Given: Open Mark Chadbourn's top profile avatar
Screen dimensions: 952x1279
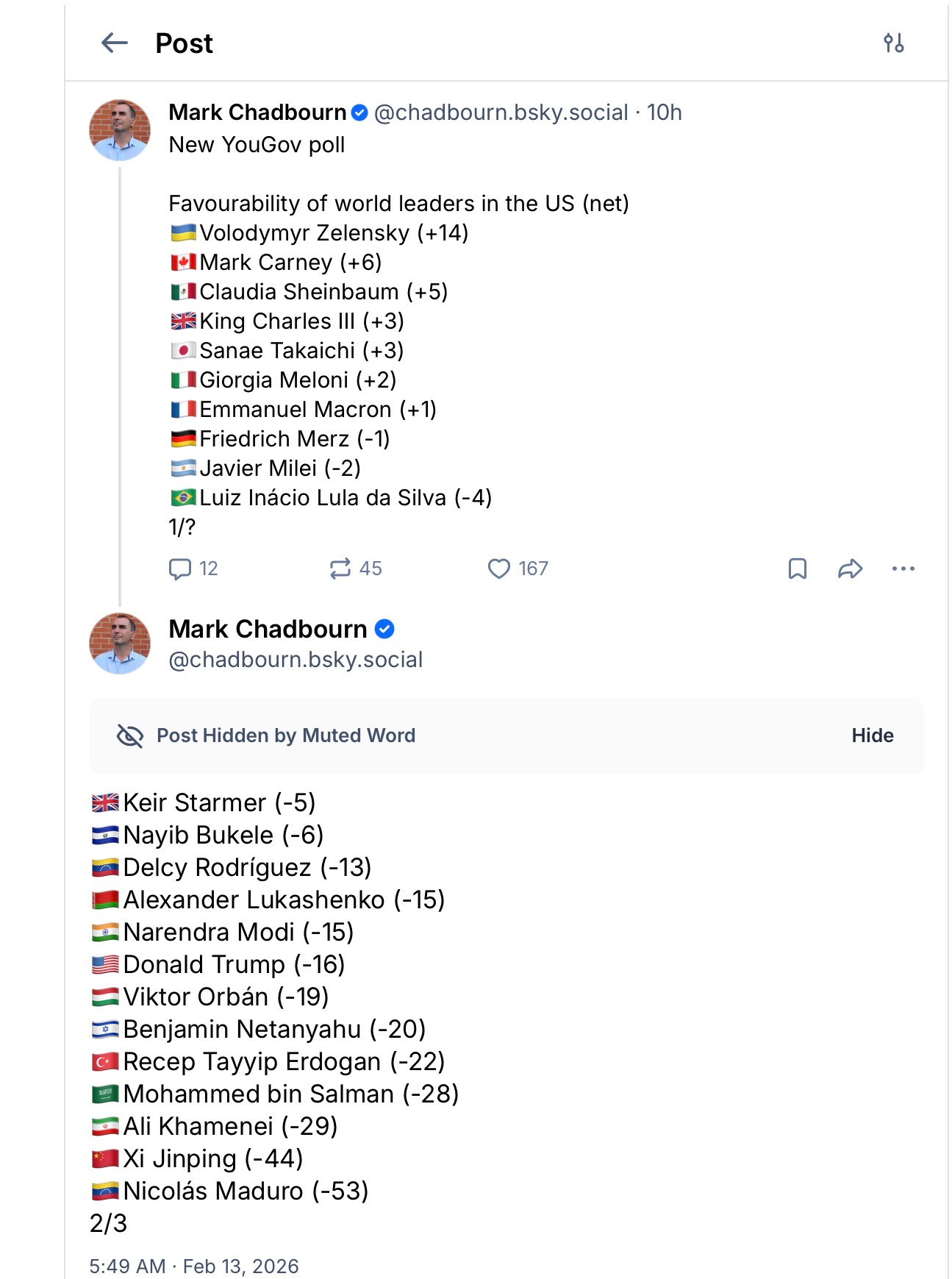Looking at the screenshot, I should pos(120,130).
